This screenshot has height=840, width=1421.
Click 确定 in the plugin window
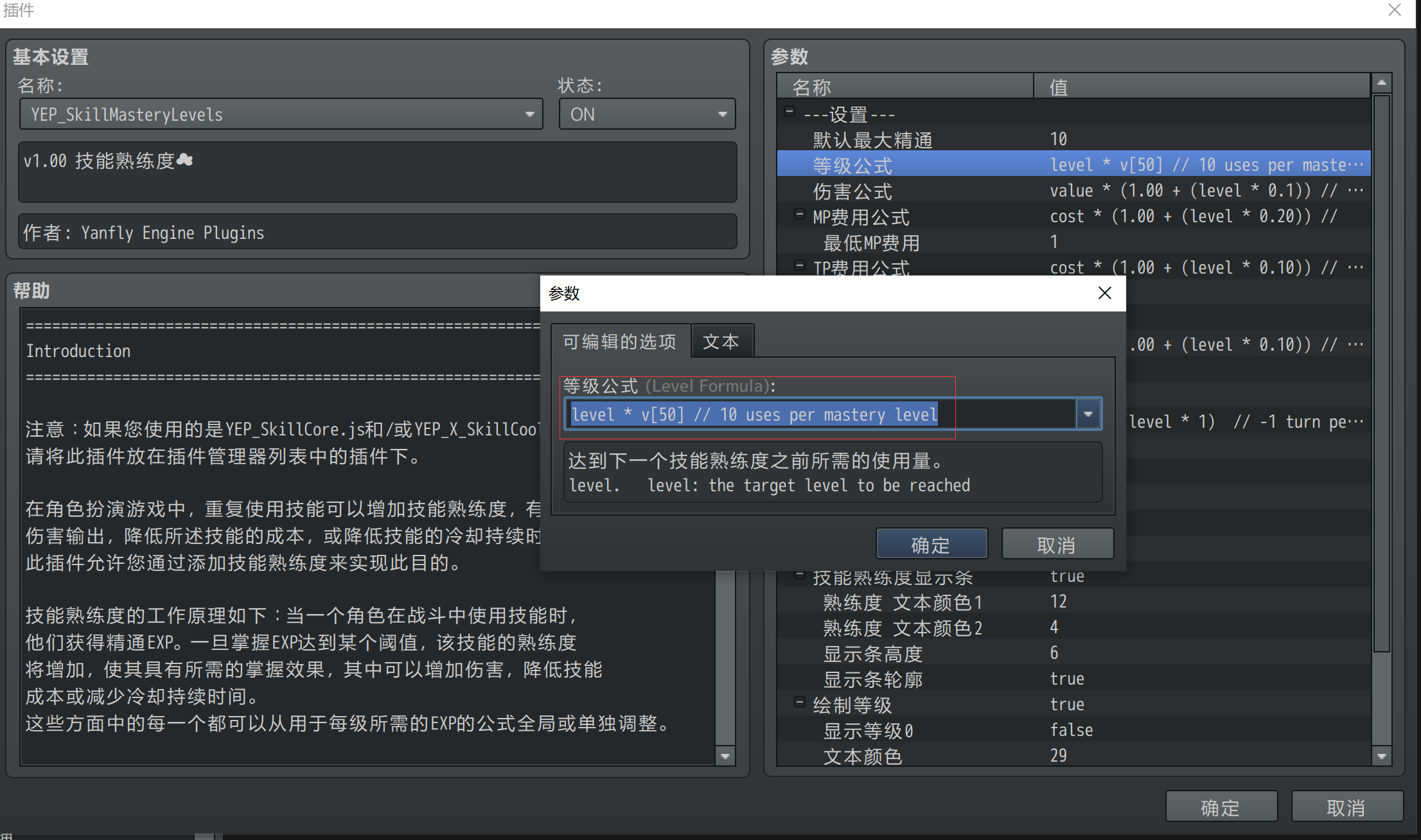point(1221,807)
